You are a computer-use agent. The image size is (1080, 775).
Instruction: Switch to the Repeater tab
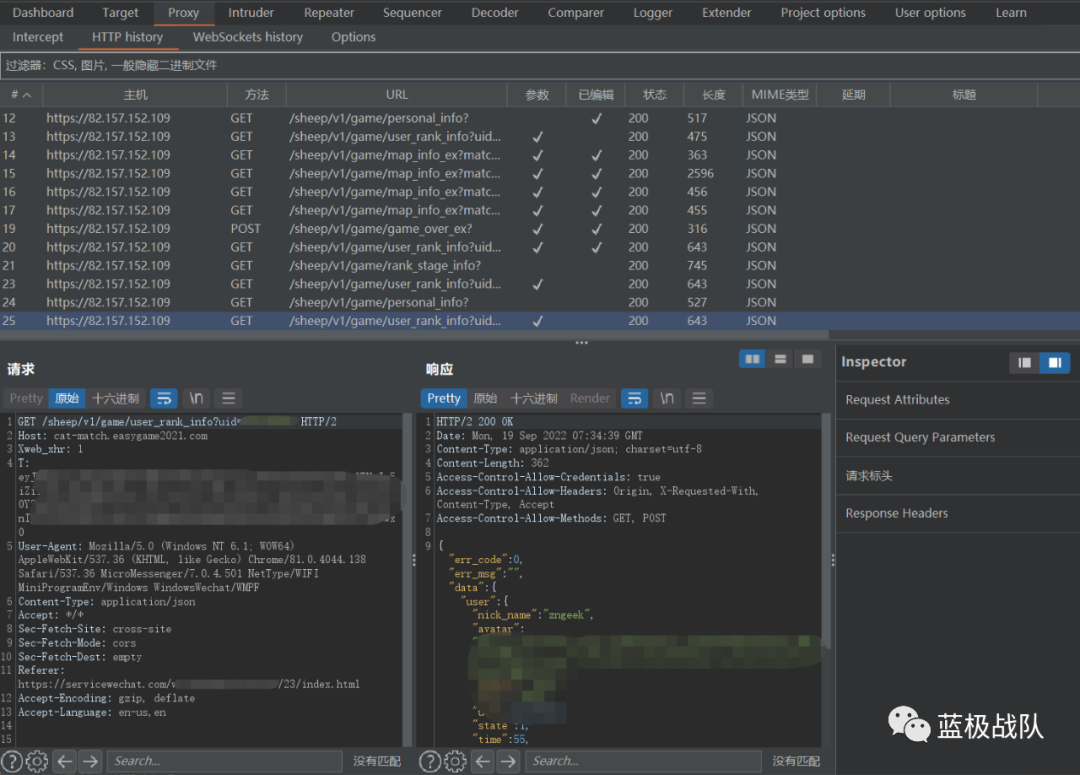click(x=329, y=12)
